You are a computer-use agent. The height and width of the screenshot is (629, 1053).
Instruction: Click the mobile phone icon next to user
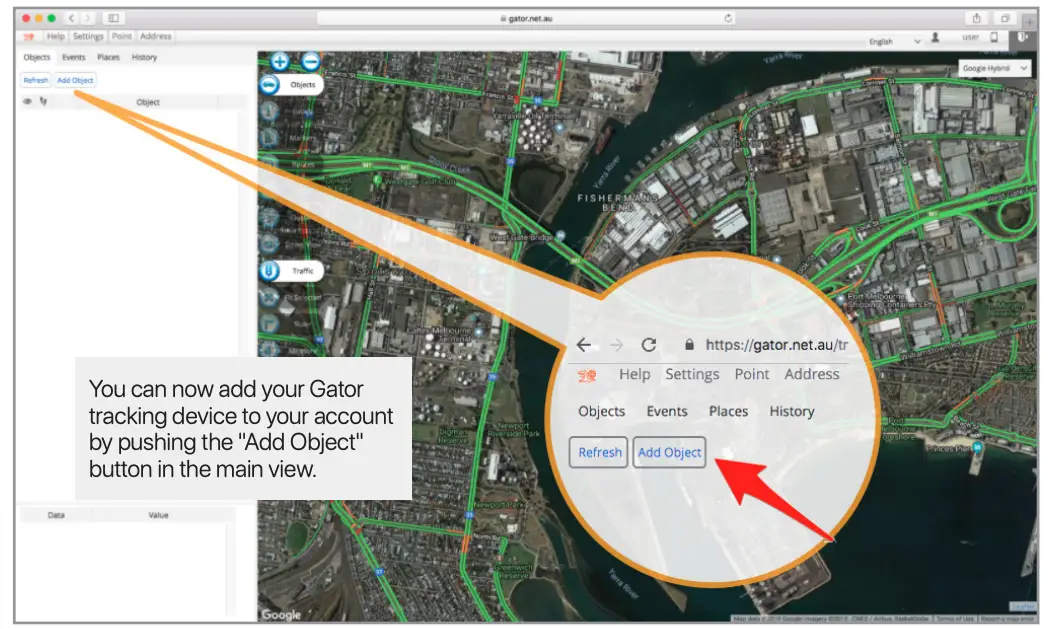(994, 38)
